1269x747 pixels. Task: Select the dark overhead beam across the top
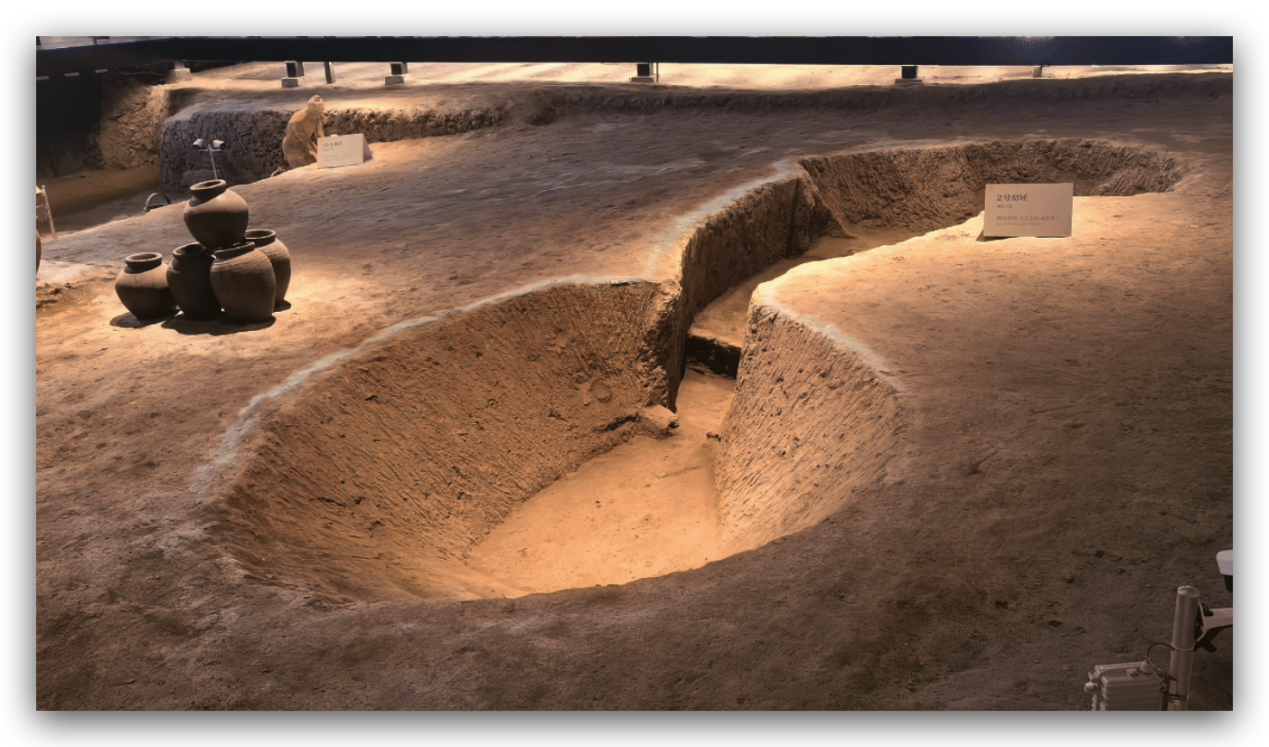click(x=640, y=48)
